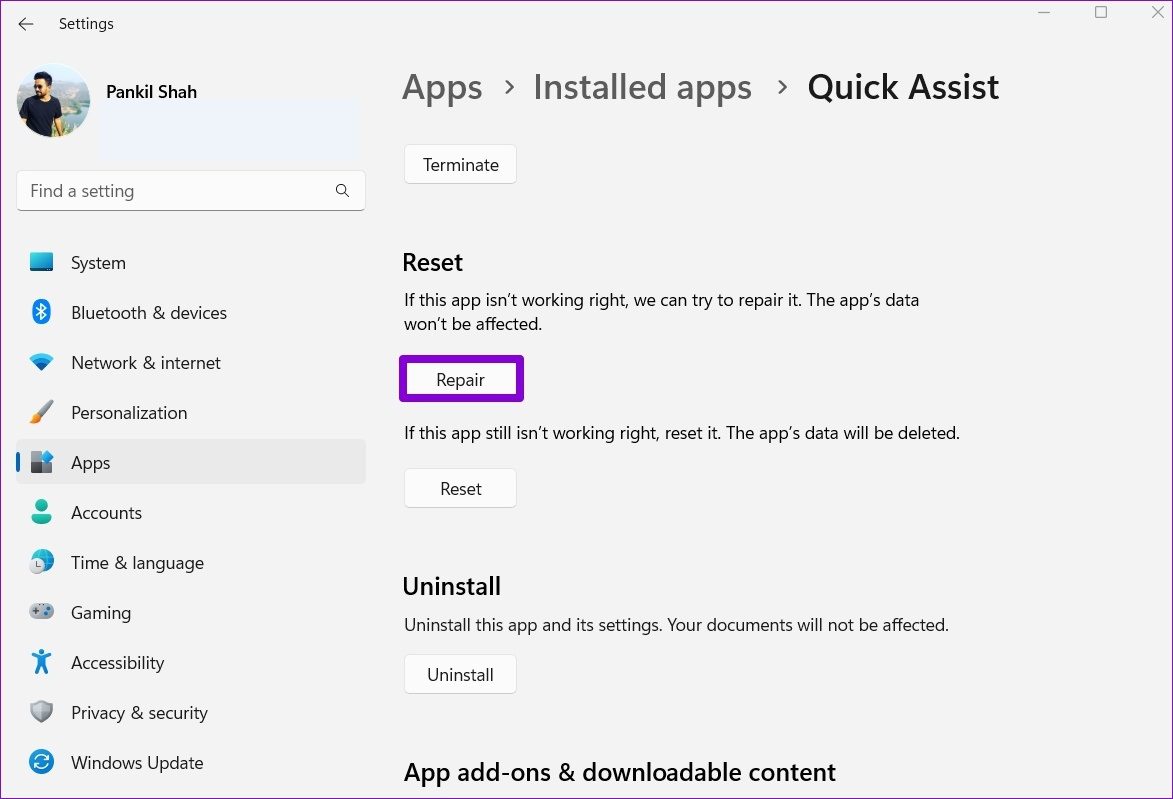
Task: Click the Quick Assist breadcrumb title
Action: 903,88
